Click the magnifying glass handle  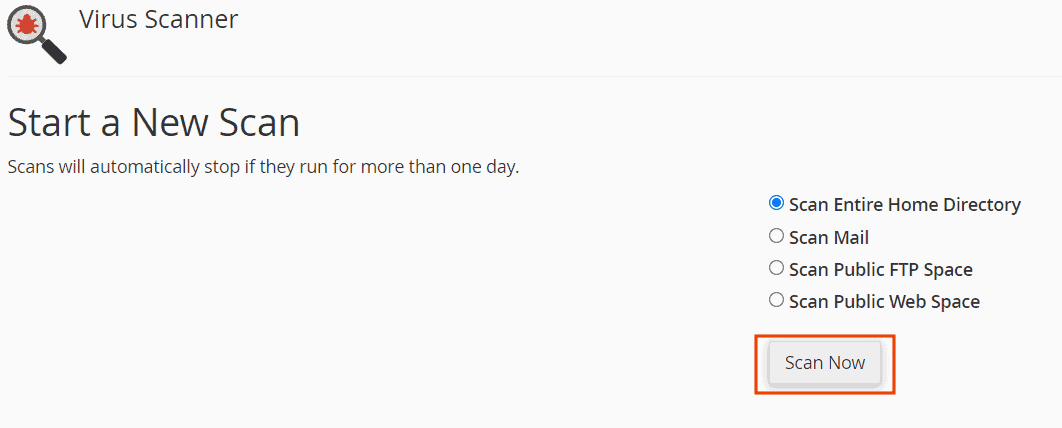[53, 50]
